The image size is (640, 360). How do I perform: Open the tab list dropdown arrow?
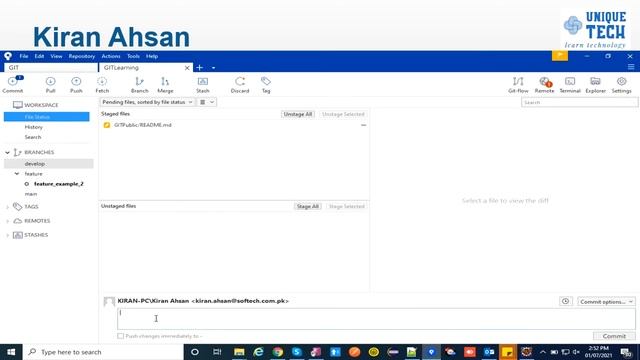213,68
